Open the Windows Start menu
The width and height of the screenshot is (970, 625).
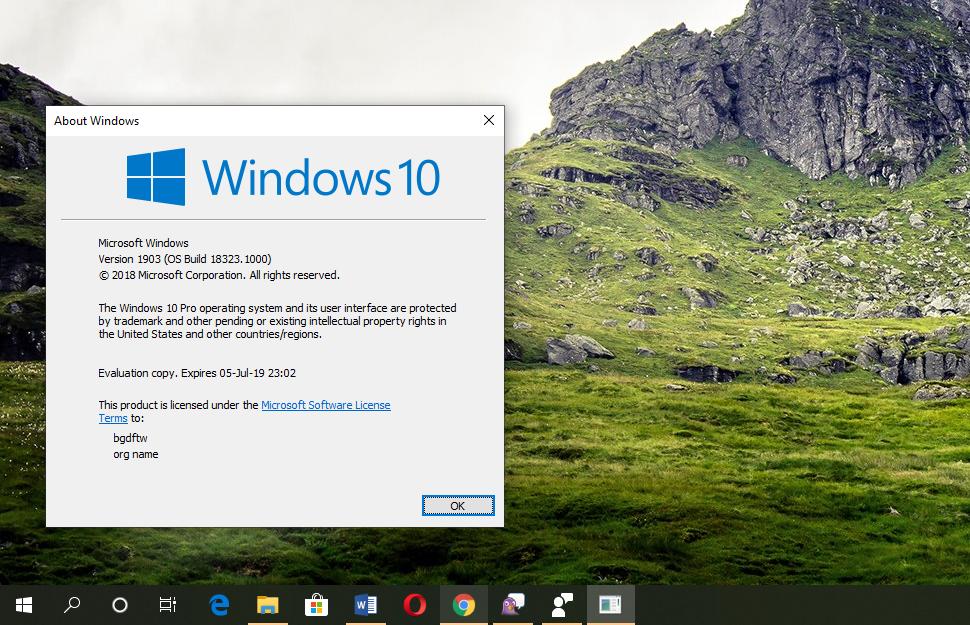(x=24, y=605)
